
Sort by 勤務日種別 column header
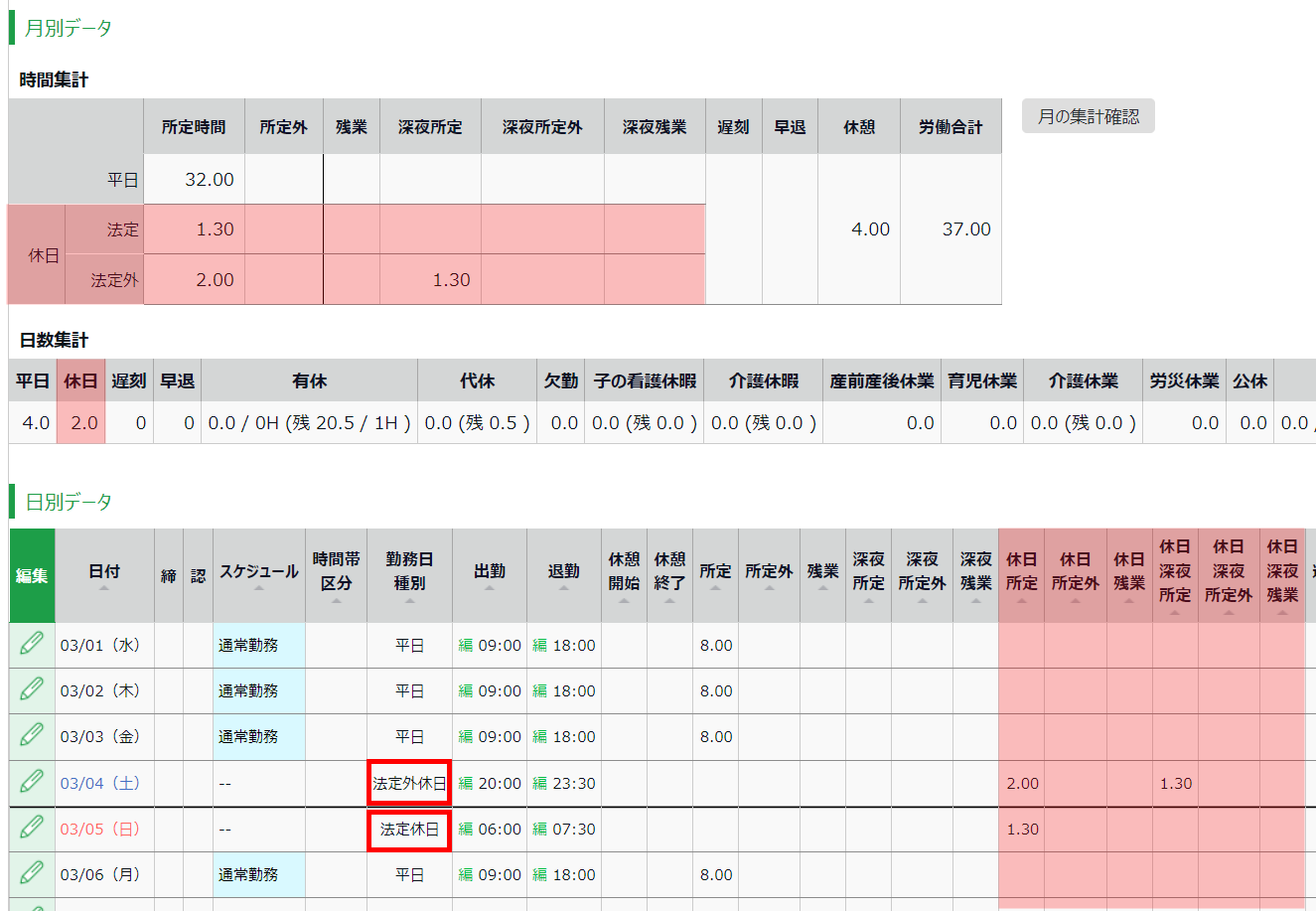click(x=409, y=574)
